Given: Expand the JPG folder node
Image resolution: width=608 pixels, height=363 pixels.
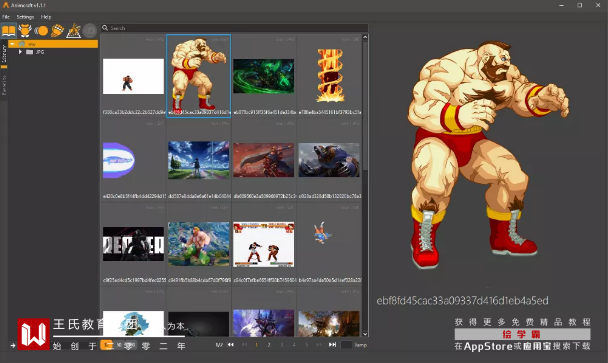Looking at the screenshot, I should click(20, 52).
